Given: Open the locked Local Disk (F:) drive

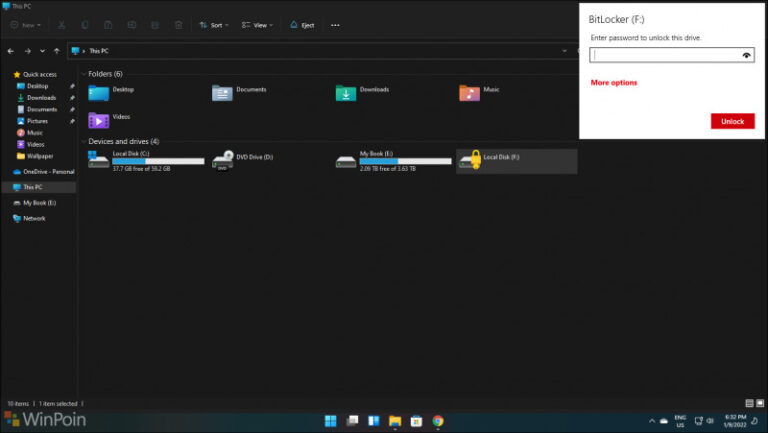Looking at the screenshot, I should click(x=468, y=160).
